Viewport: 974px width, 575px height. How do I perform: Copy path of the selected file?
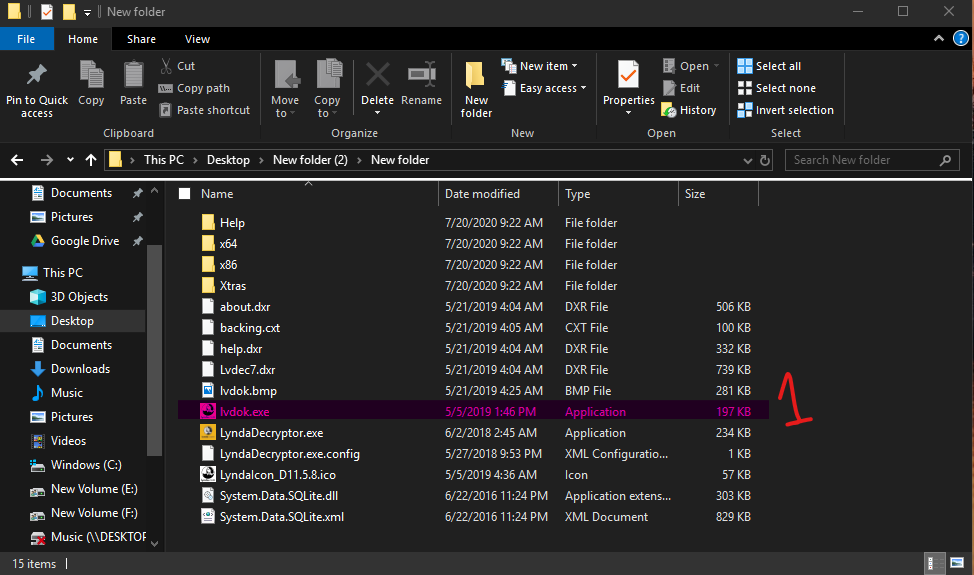point(194,88)
